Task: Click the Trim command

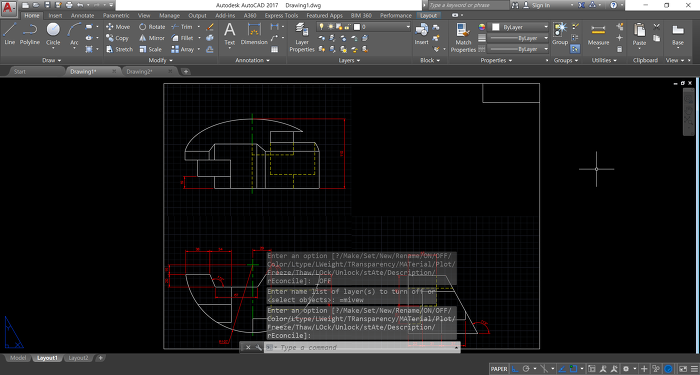Action: [182, 27]
